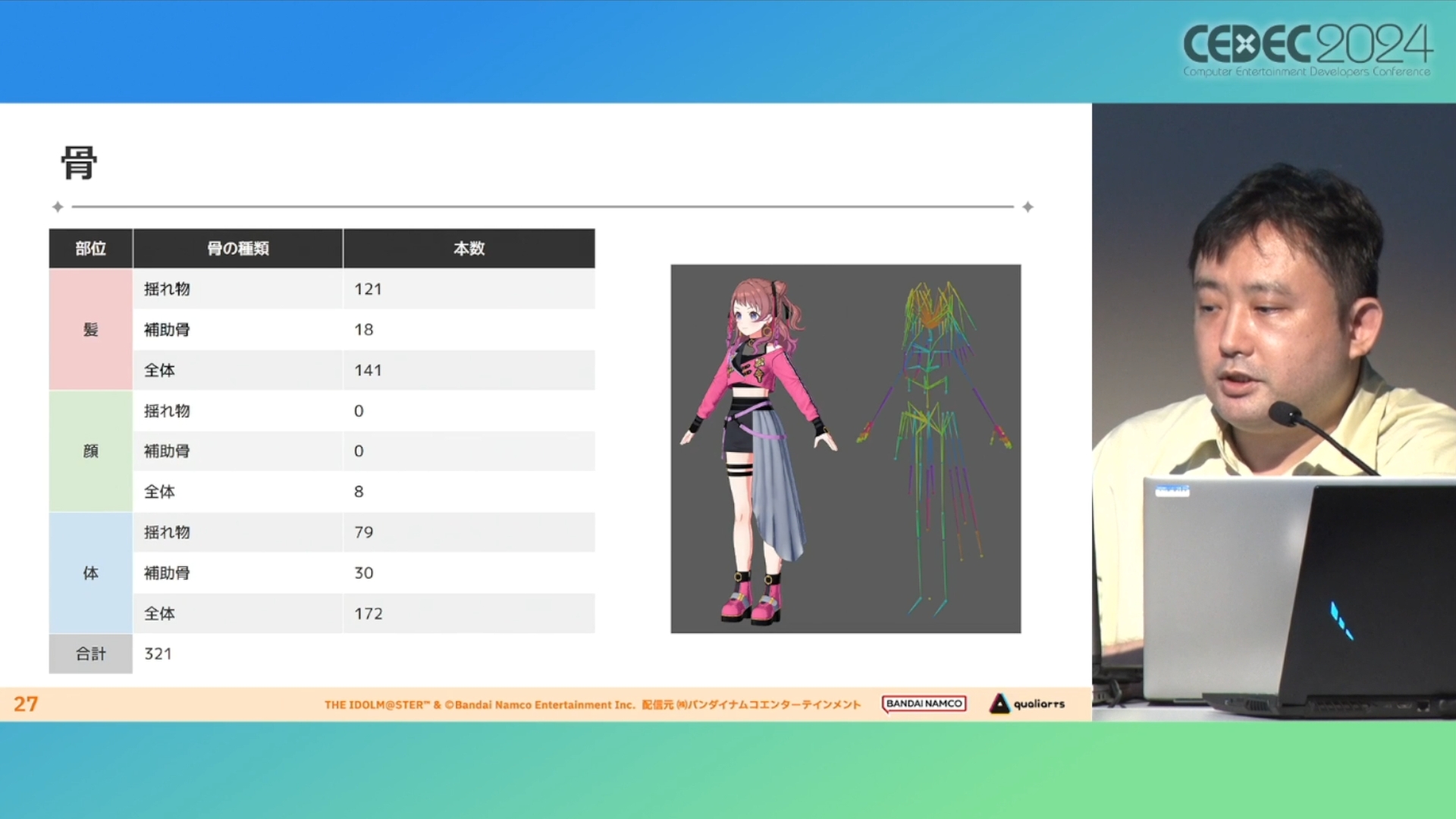This screenshot has width=1456, height=819.
Task: Click the value 30 in the table
Action: point(364,573)
